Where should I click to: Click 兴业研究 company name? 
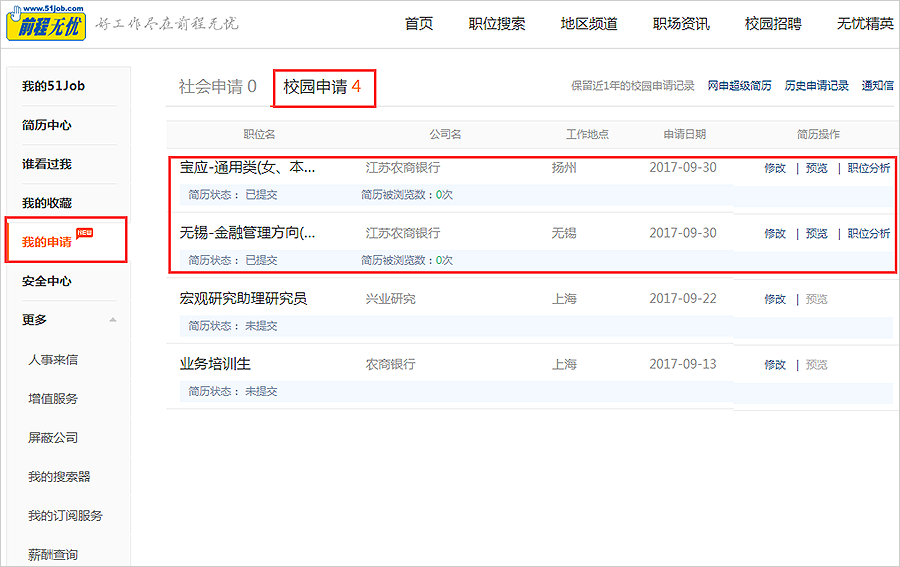[390, 298]
